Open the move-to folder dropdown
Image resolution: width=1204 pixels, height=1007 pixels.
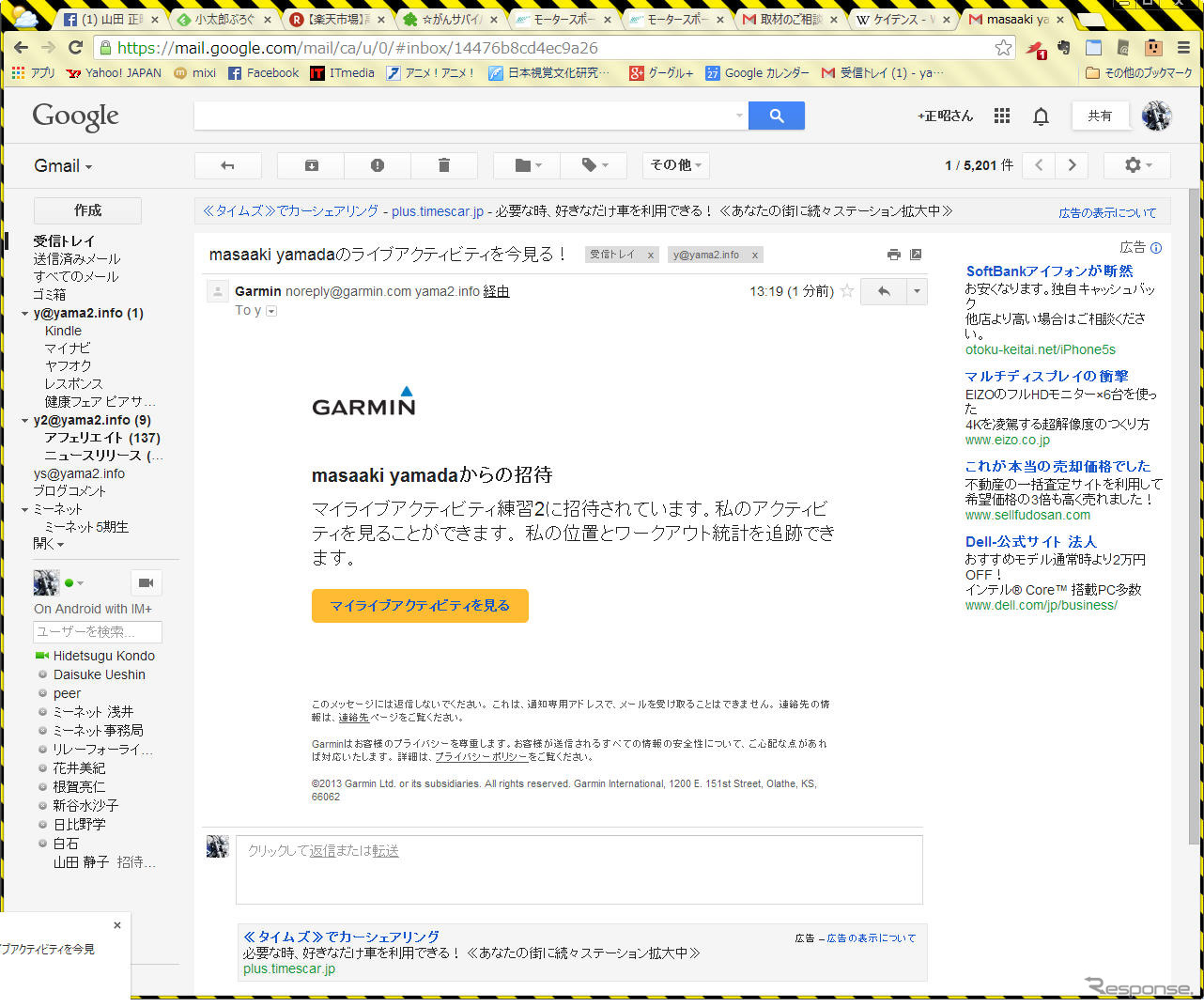pos(528,165)
